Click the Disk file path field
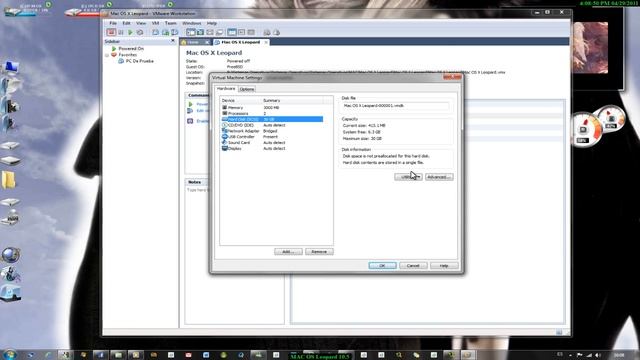Image resolution: width=640 pixels, height=360 pixels. [x=395, y=106]
